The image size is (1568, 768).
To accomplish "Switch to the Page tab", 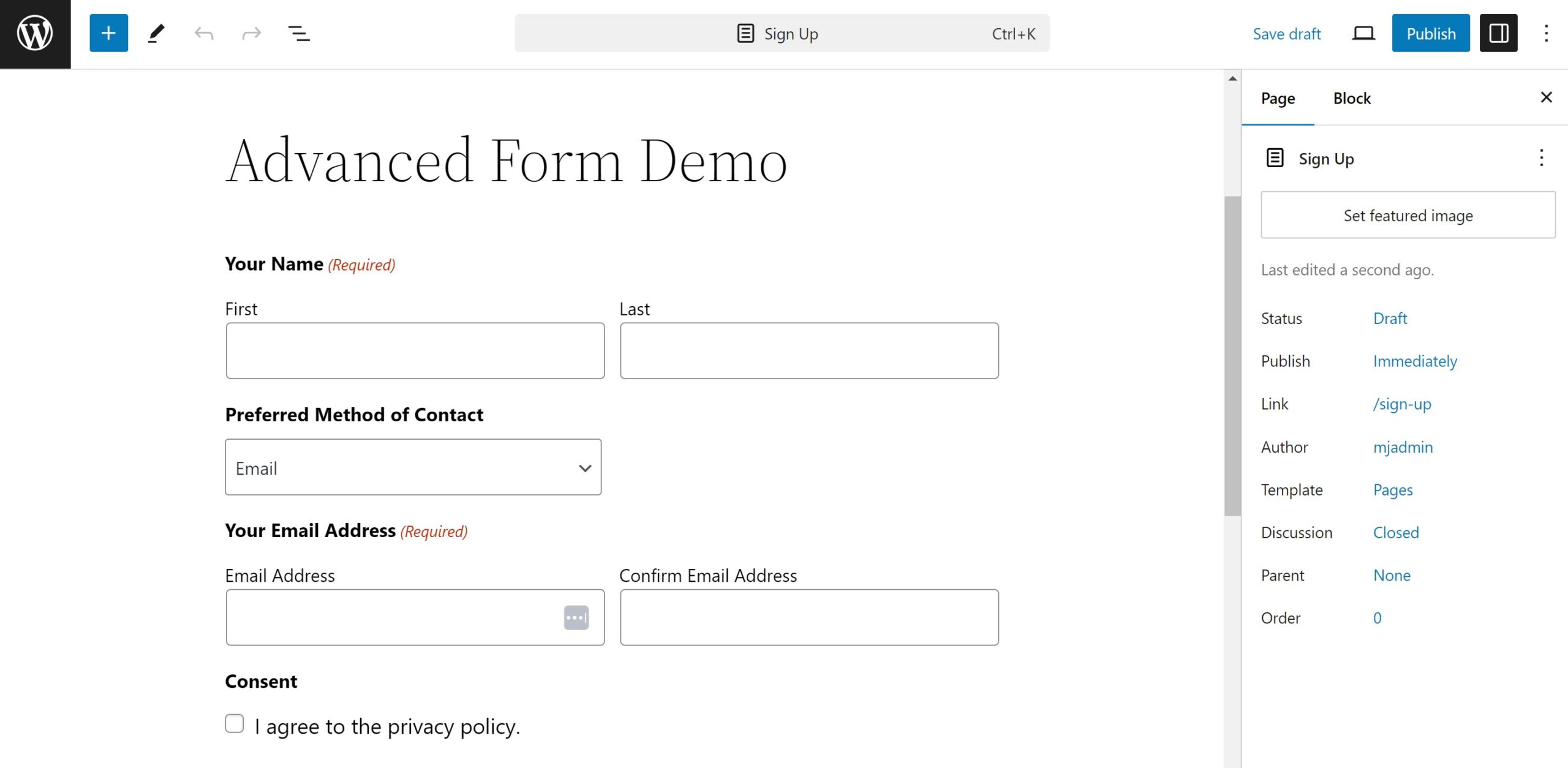I will pyautogui.click(x=1278, y=98).
